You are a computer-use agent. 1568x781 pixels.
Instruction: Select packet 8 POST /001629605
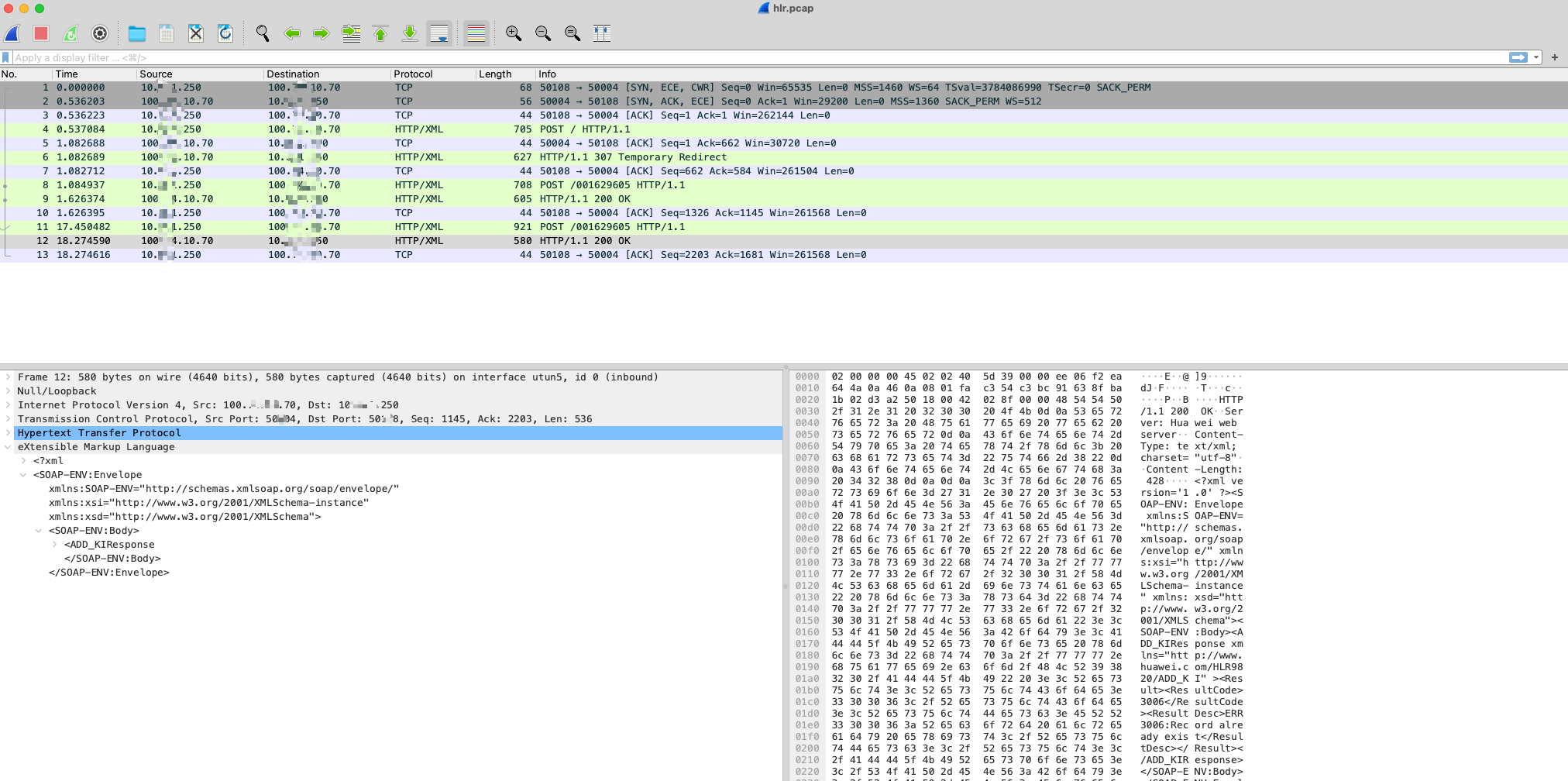click(x=784, y=185)
